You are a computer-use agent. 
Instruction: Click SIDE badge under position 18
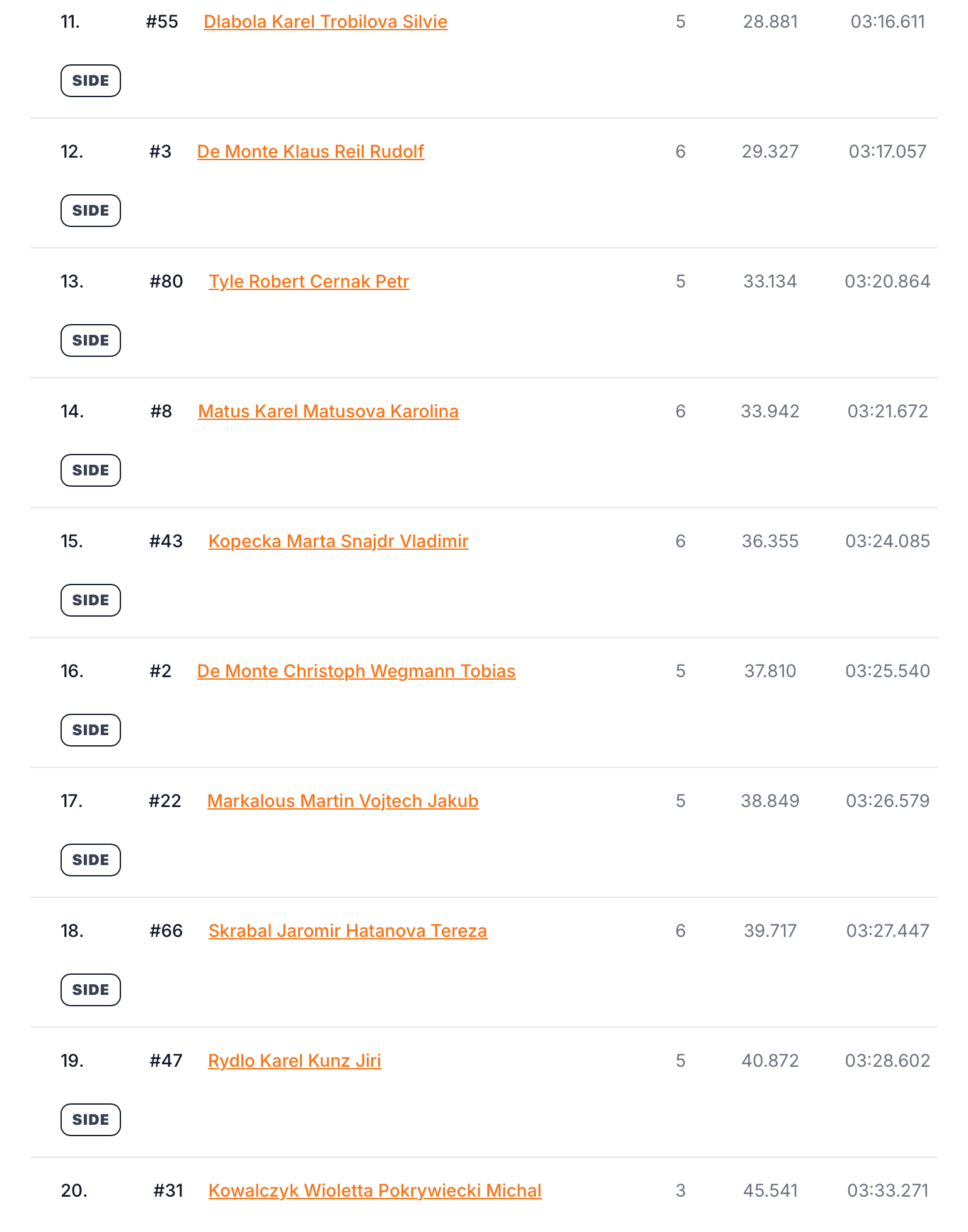91,990
